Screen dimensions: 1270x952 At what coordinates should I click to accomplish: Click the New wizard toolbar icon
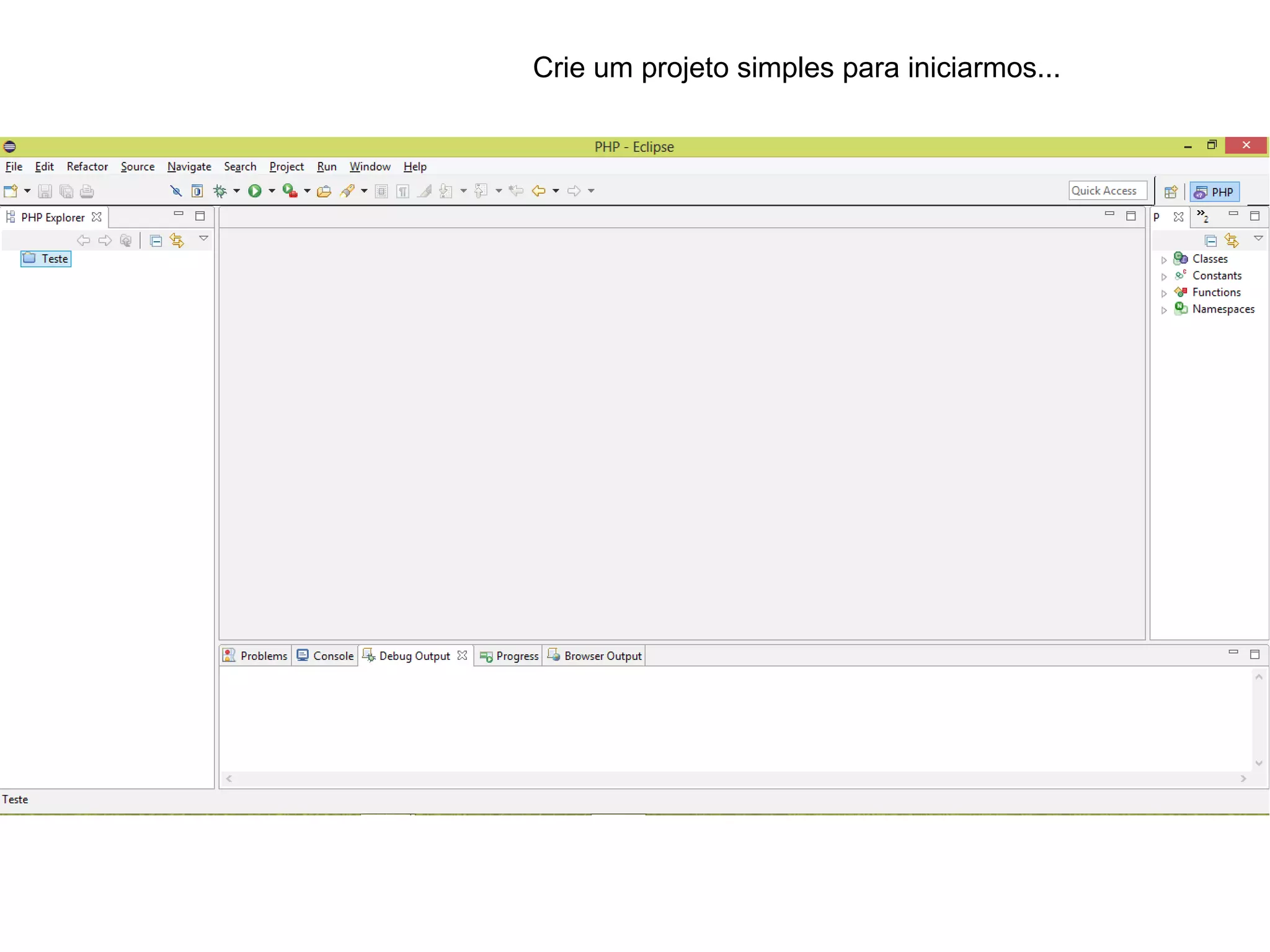coord(11,191)
